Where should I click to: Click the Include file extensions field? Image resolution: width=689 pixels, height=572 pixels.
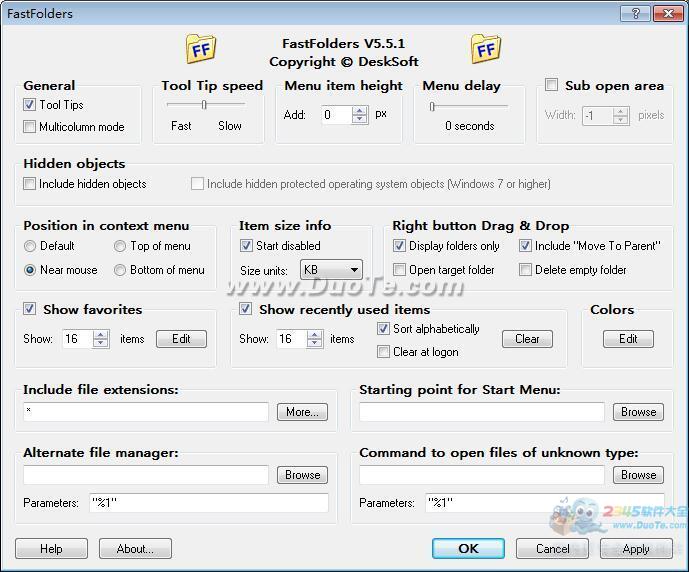(146, 412)
